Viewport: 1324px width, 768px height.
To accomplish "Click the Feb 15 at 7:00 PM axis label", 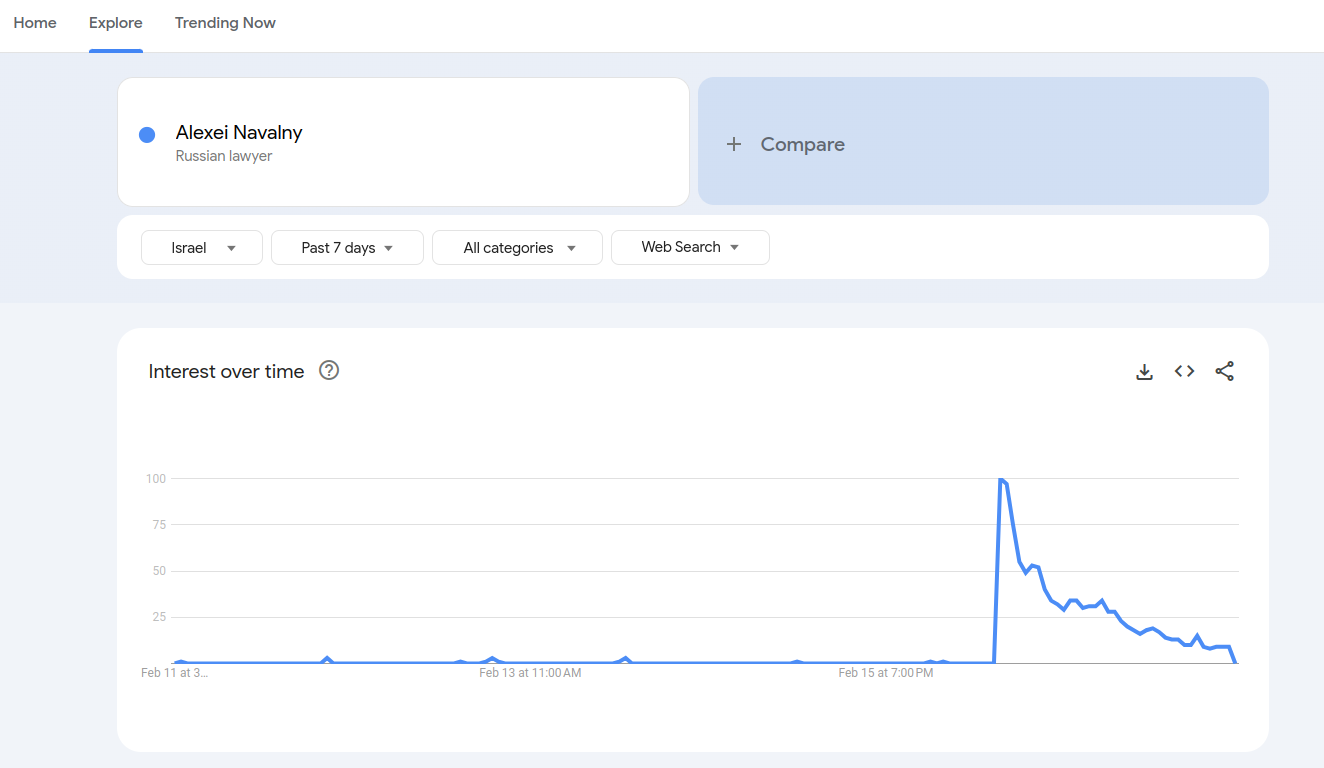I will [886, 673].
